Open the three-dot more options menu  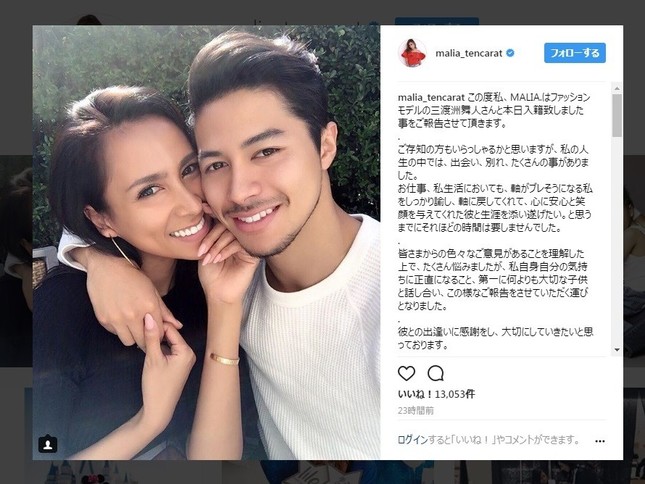600,441
